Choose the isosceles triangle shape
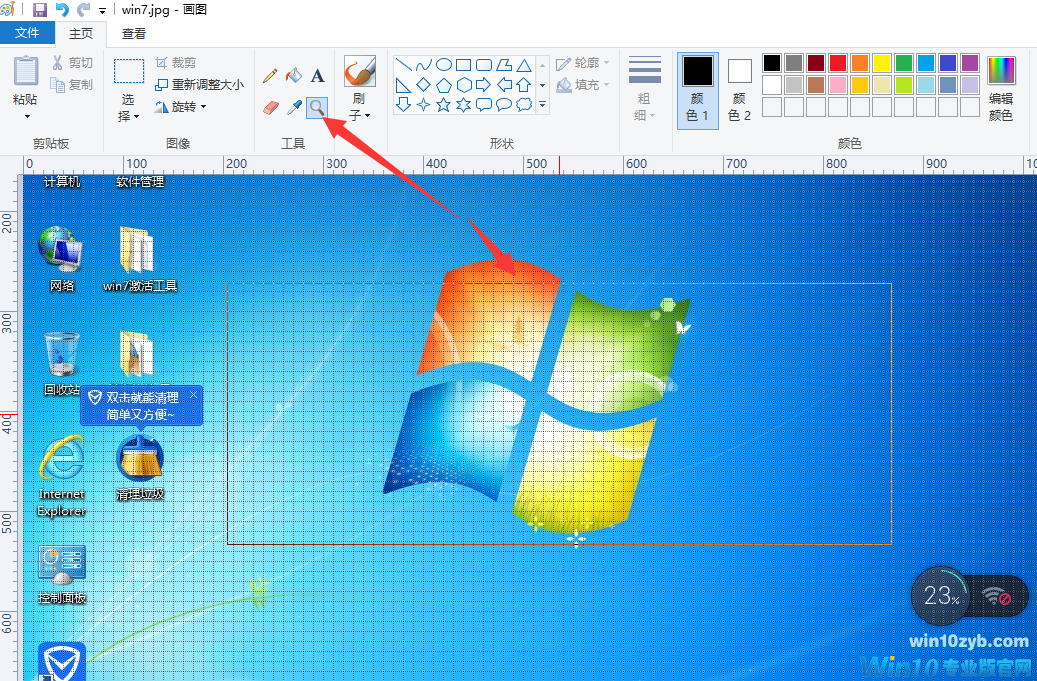Screen dimensions: 1037x681 point(524,65)
